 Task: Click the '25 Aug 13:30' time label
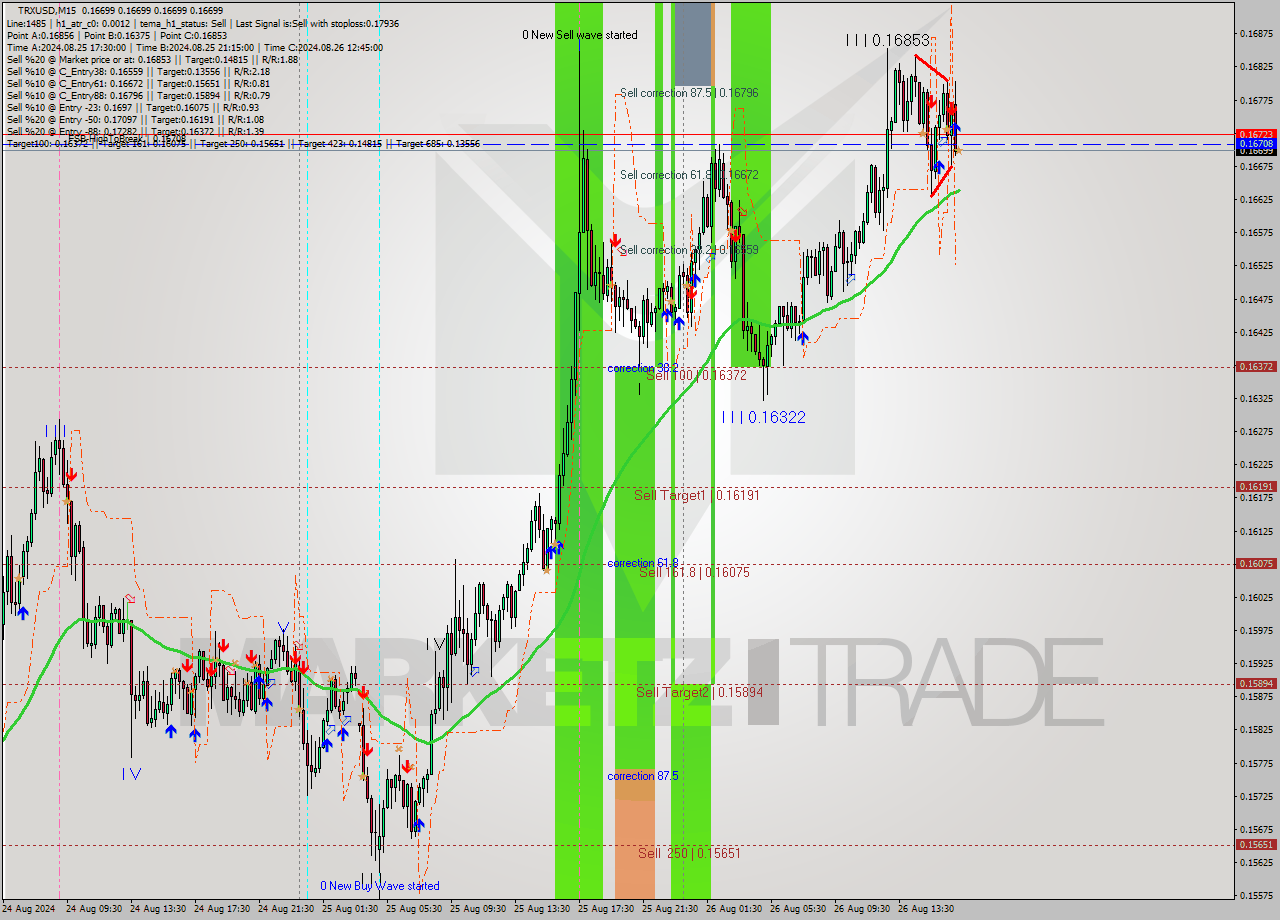pyautogui.click(x=542, y=909)
